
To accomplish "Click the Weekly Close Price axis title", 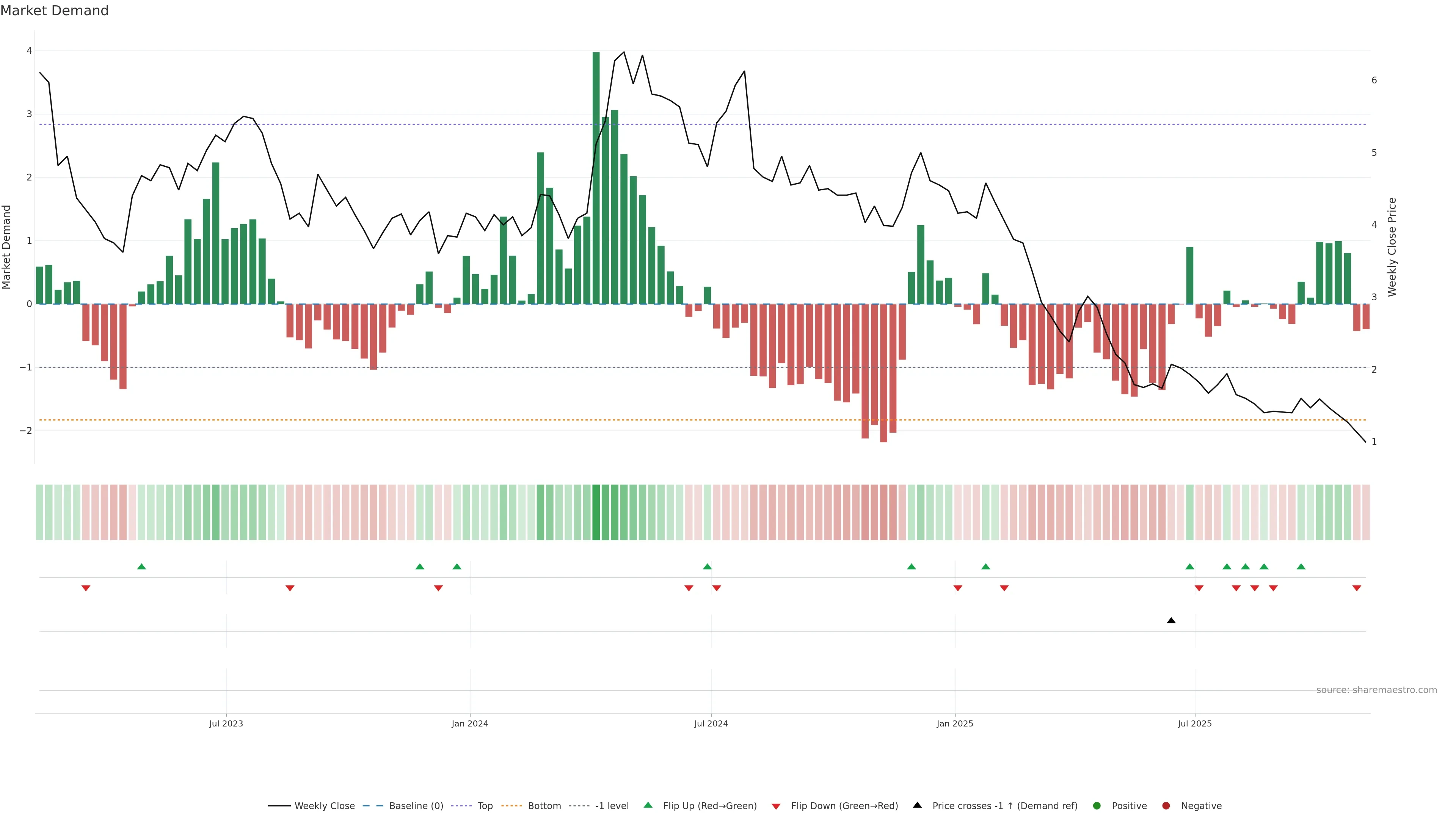I will (1392, 247).
